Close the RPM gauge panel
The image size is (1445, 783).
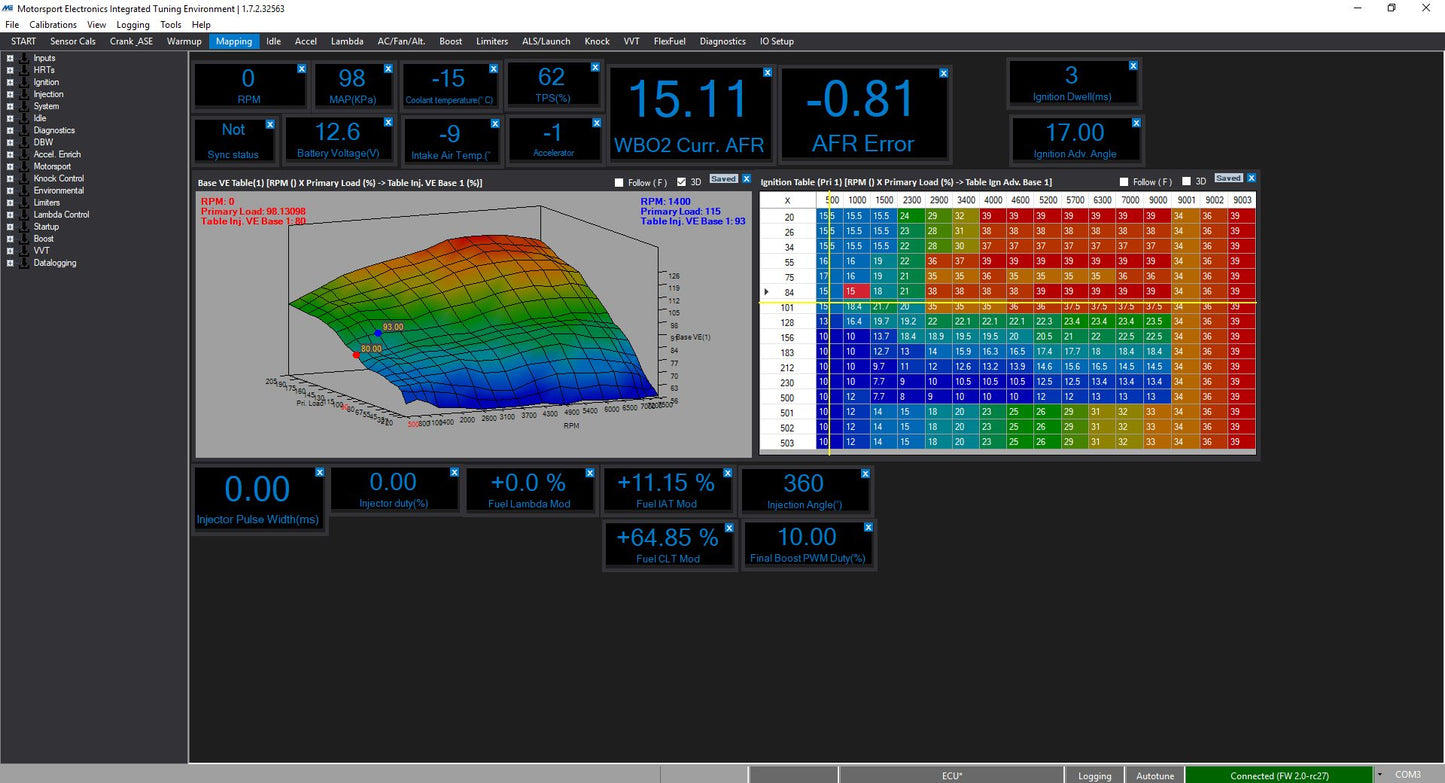(301, 69)
